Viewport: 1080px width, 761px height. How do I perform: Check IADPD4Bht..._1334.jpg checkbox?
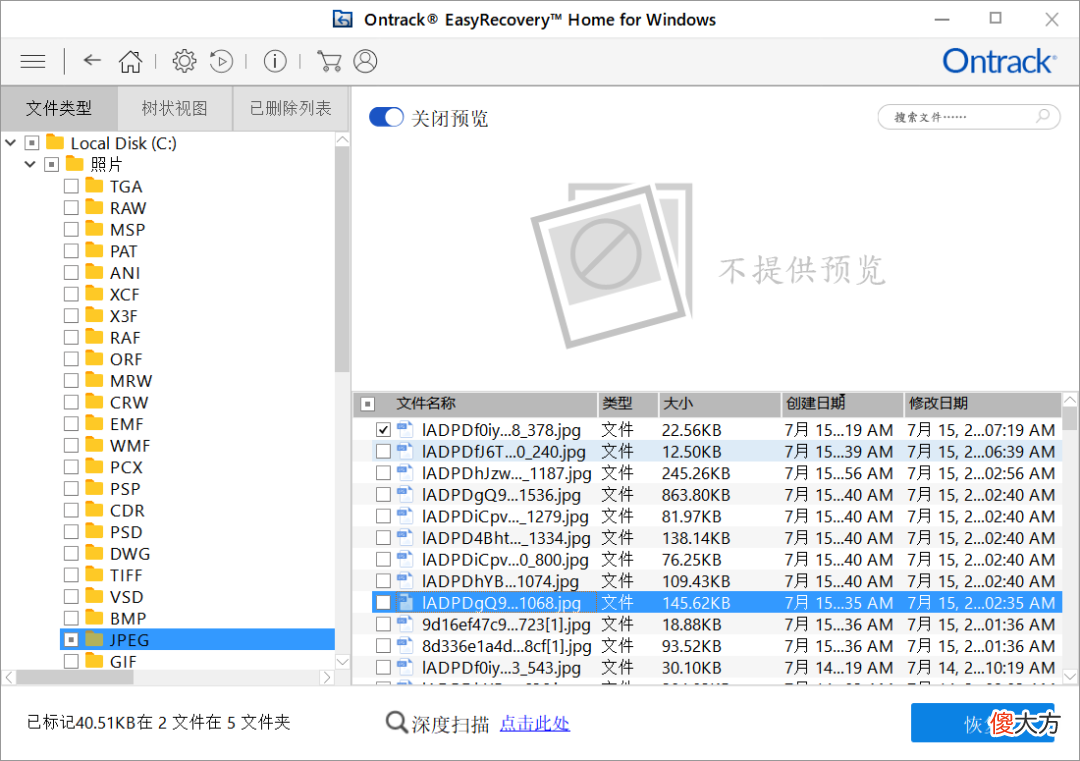(384, 538)
